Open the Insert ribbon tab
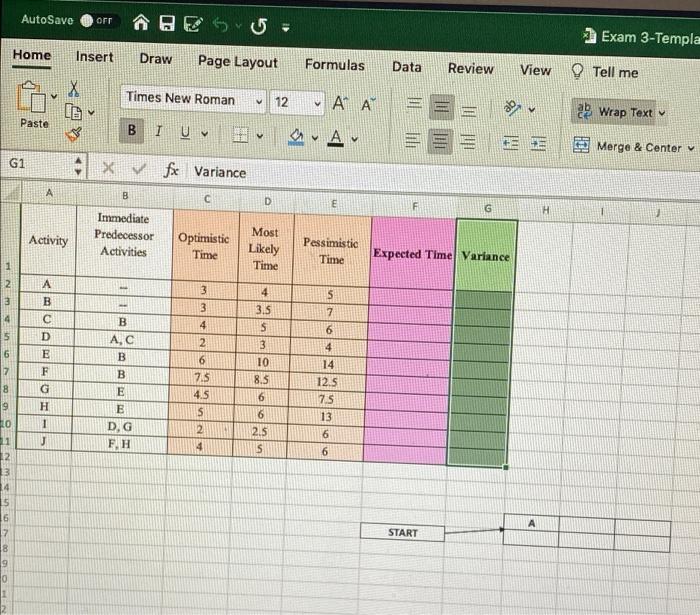This screenshot has width=700, height=615. pyautogui.click(x=94, y=57)
